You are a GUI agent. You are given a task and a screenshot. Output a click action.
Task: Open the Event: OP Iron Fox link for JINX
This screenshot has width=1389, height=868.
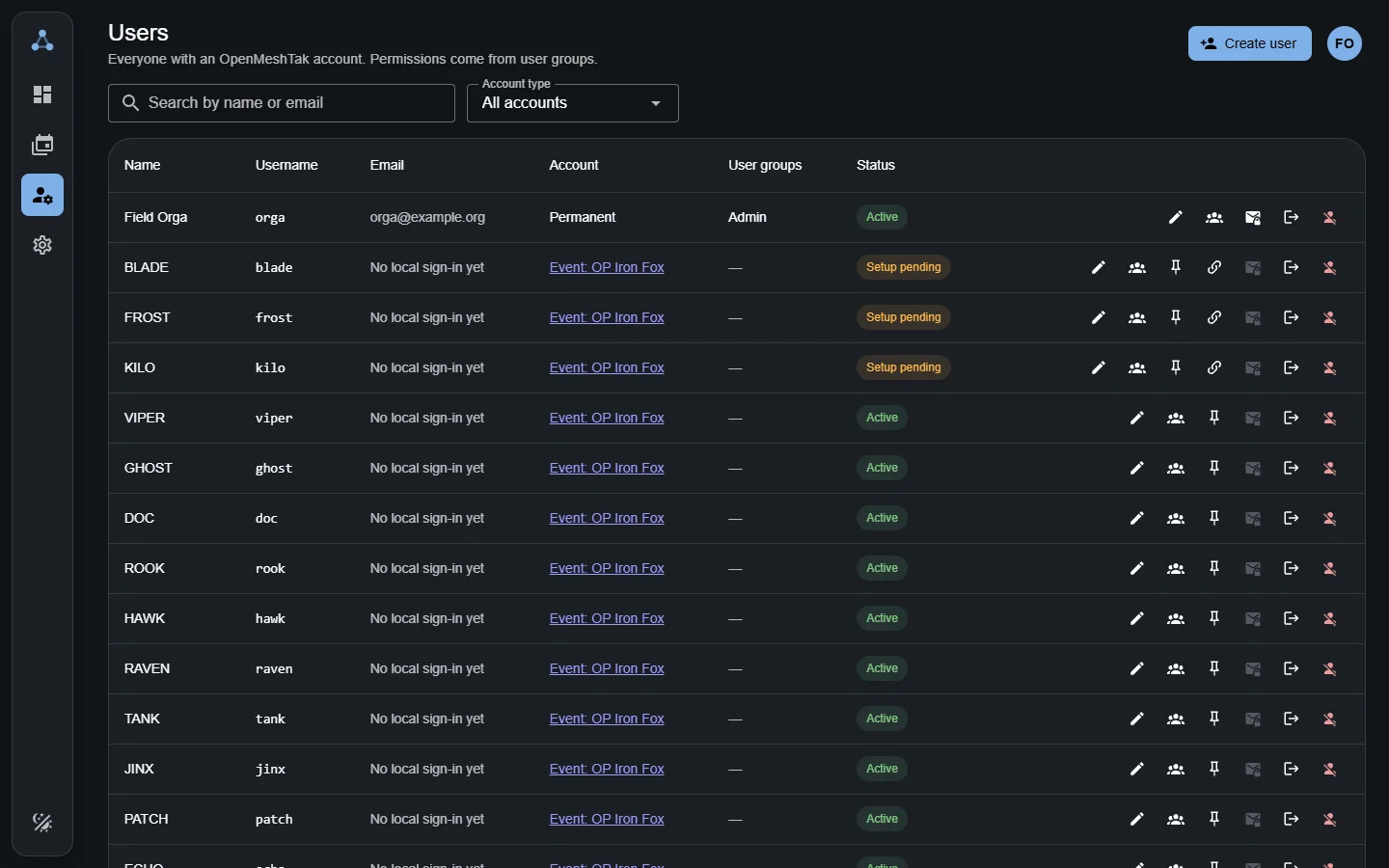[x=607, y=770]
